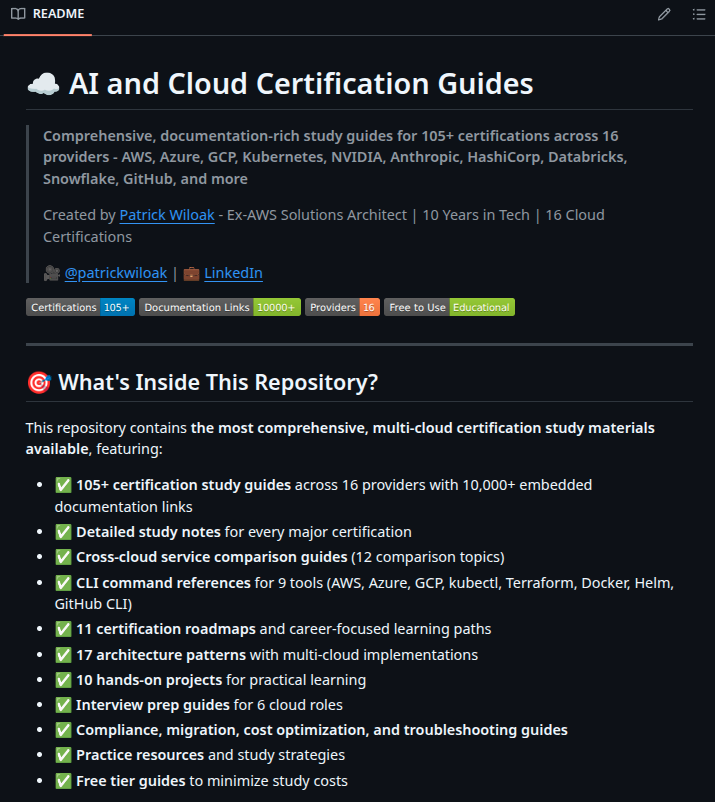Viewport: 715px width, 802px height.
Task: Click check mark beside Cross-cloud service comparison guides
Action: [63, 557]
